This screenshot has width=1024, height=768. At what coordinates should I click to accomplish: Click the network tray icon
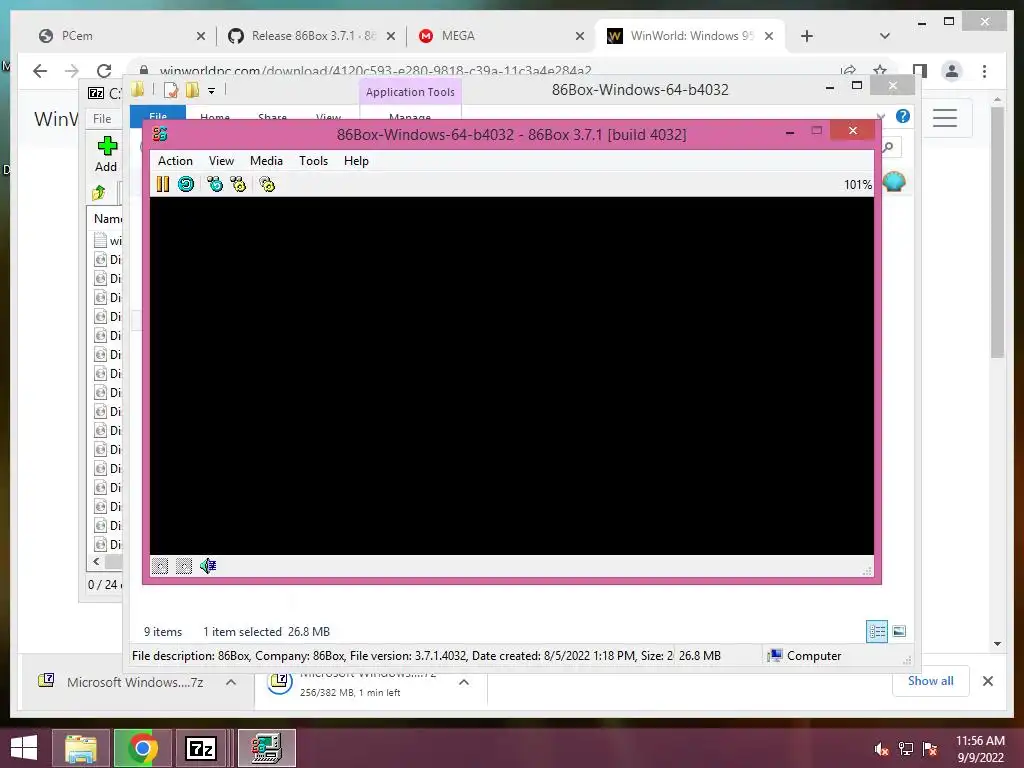(906, 749)
